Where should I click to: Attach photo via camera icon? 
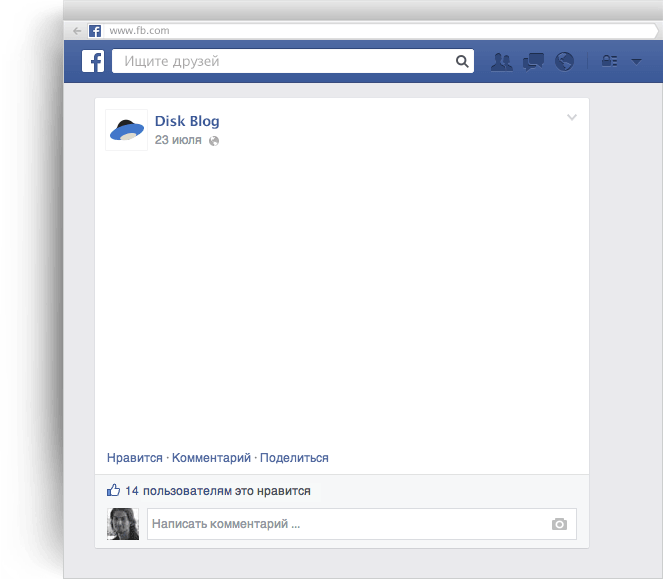point(559,524)
